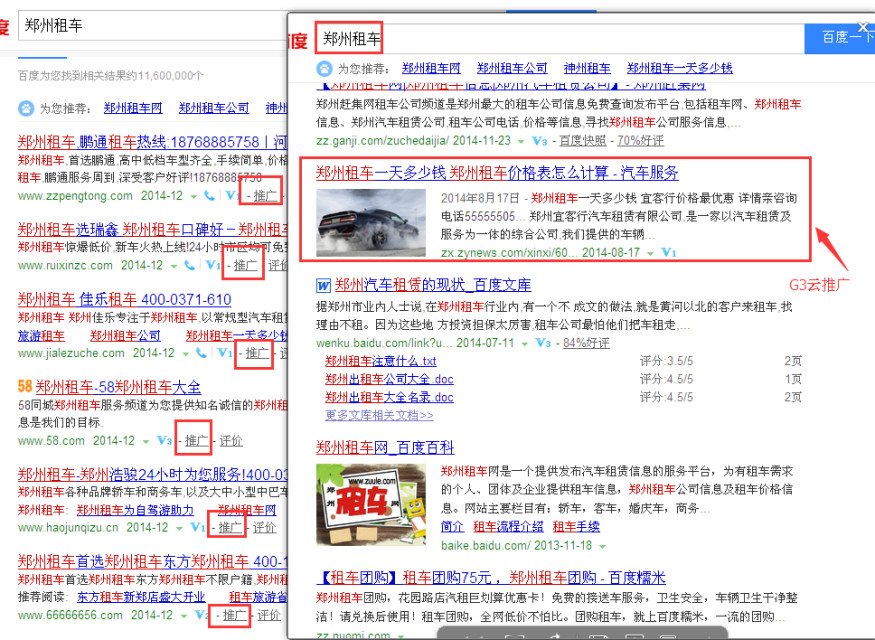Click 推广 link beside www.58.com

[196, 441]
